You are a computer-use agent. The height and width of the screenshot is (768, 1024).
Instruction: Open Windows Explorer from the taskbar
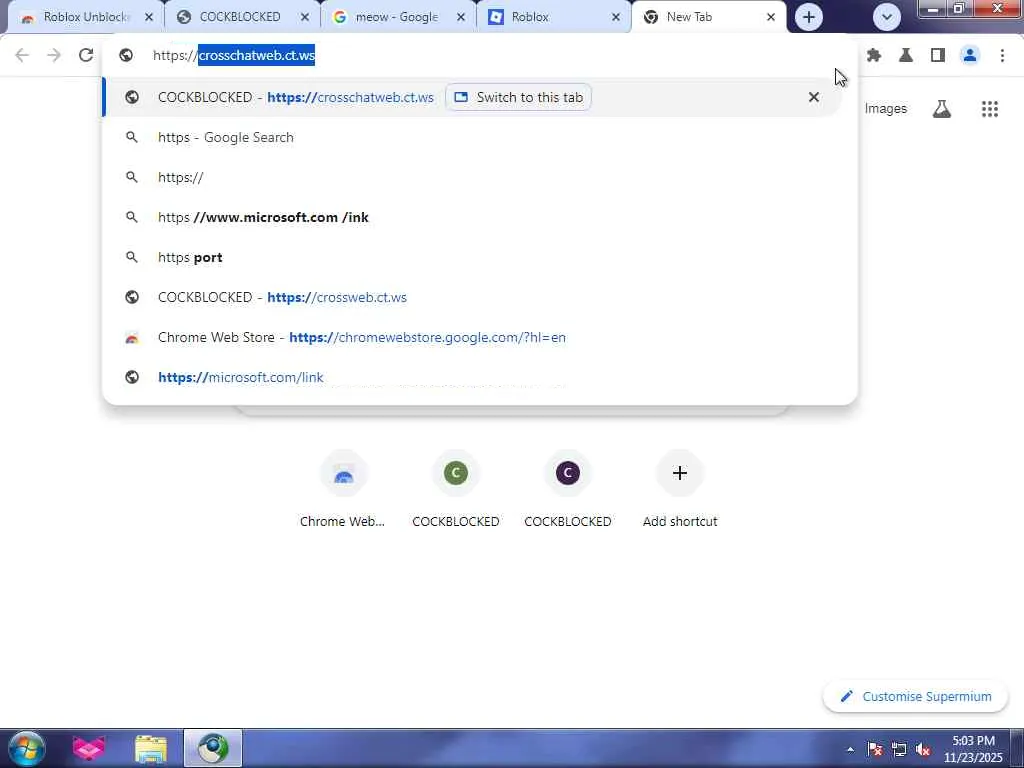point(151,748)
